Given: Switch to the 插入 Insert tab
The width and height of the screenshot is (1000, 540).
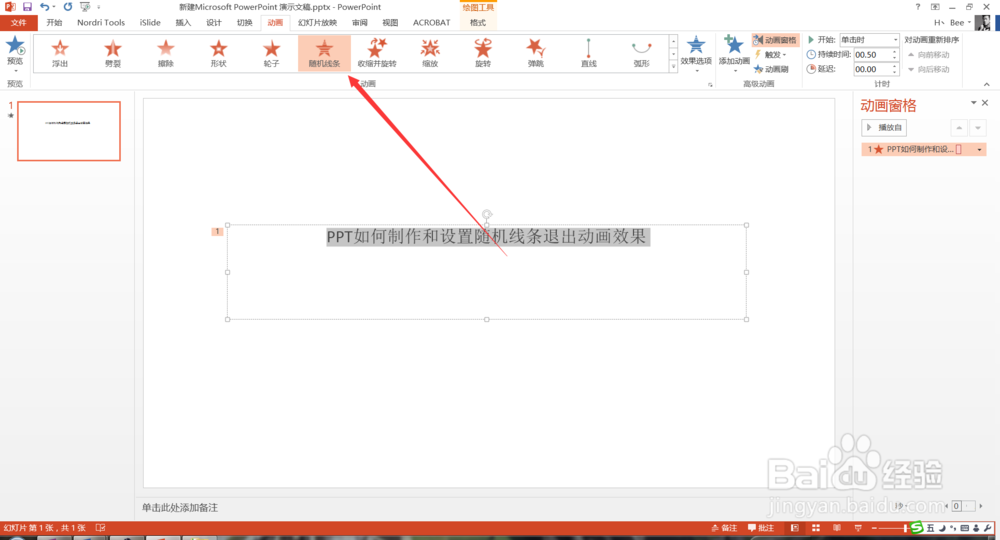Looking at the screenshot, I should point(183,23).
